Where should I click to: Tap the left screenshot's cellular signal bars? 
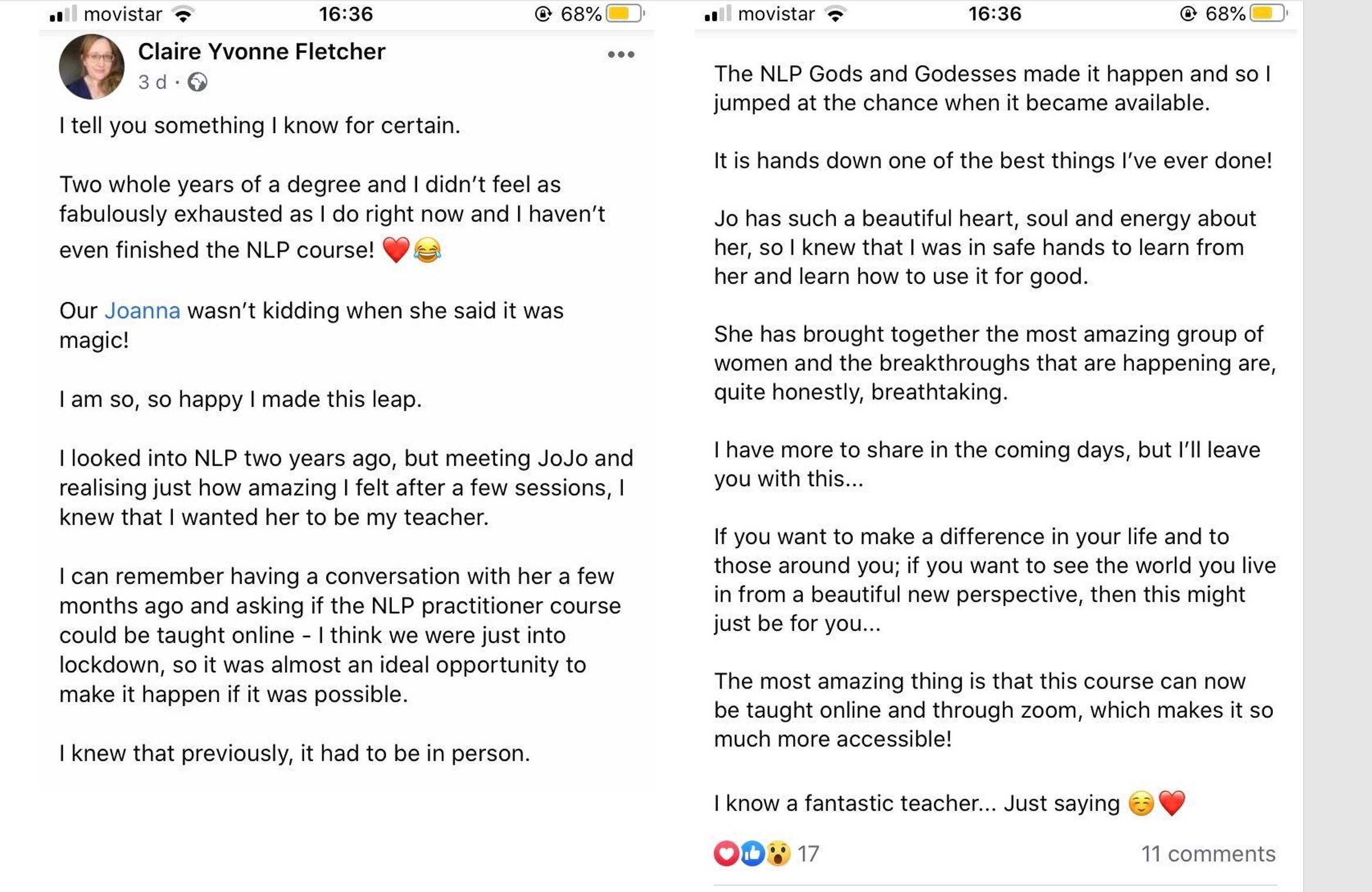pos(63,13)
